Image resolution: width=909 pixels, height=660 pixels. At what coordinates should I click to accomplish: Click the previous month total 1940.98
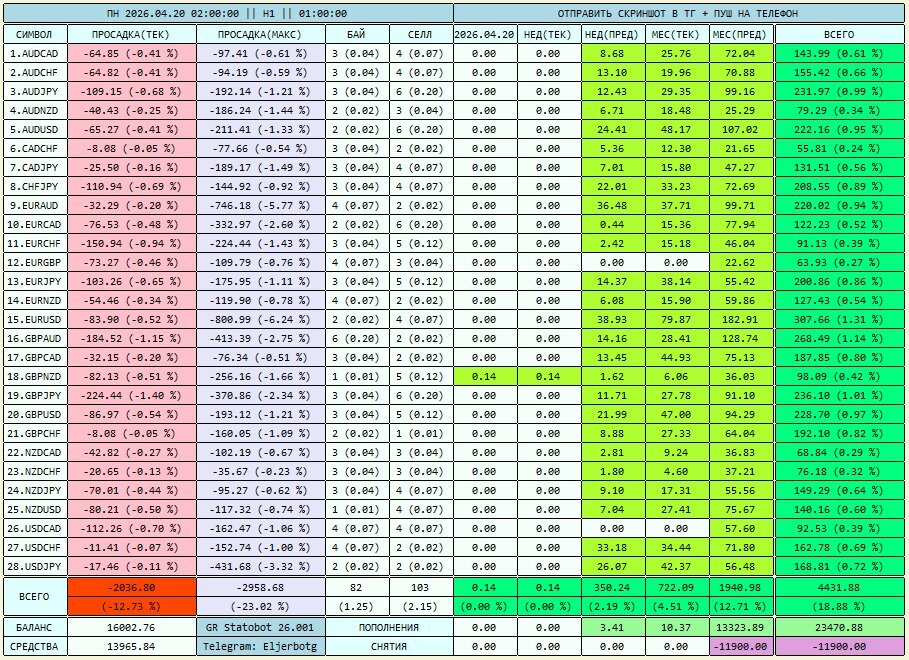740,588
